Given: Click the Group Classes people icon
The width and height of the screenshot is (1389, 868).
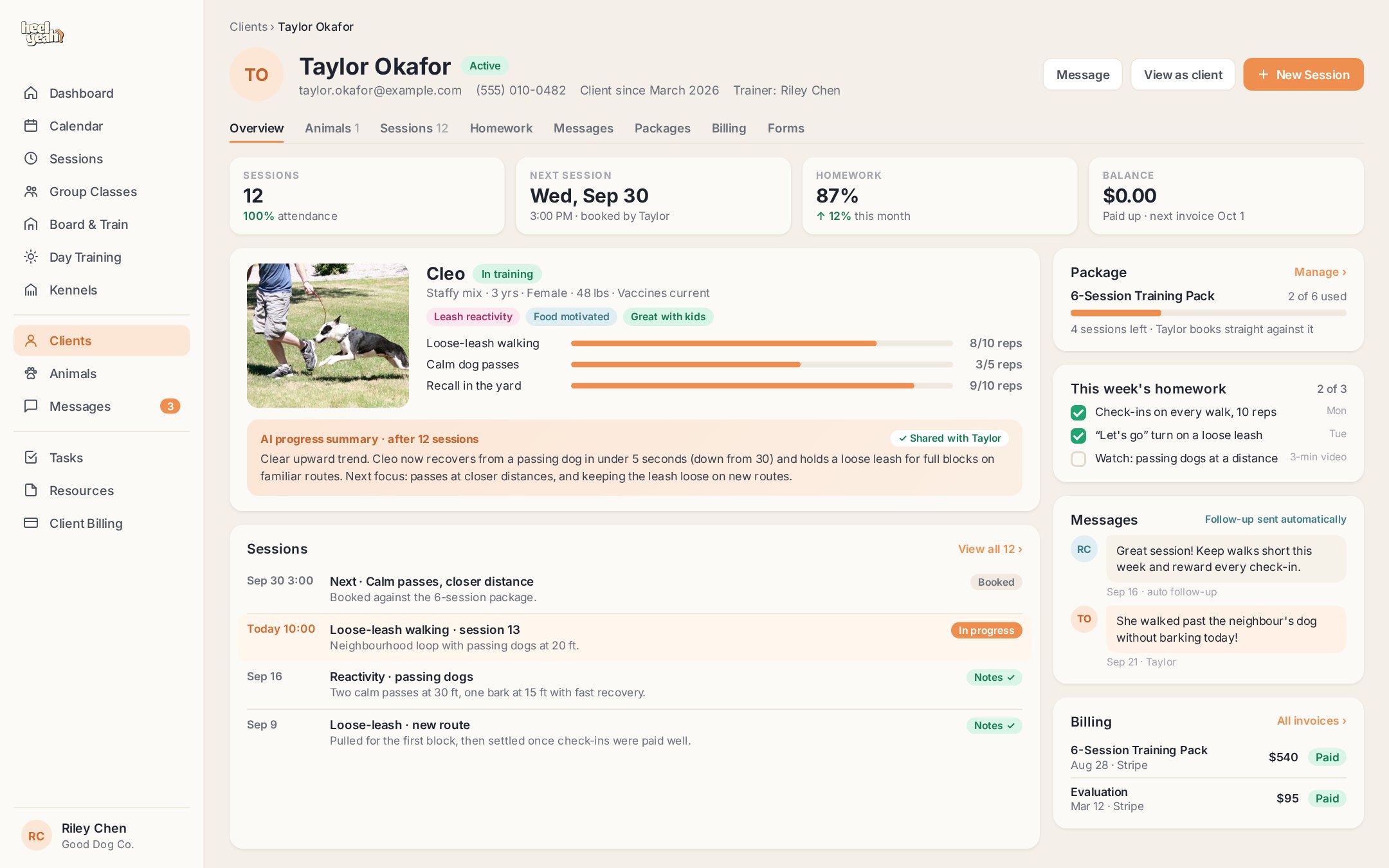Looking at the screenshot, I should click(x=31, y=192).
